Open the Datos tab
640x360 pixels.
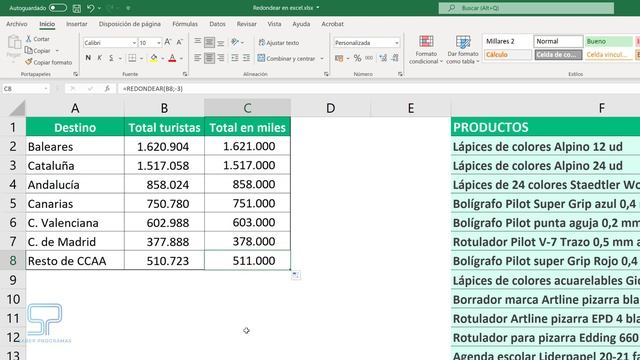(x=218, y=24)
